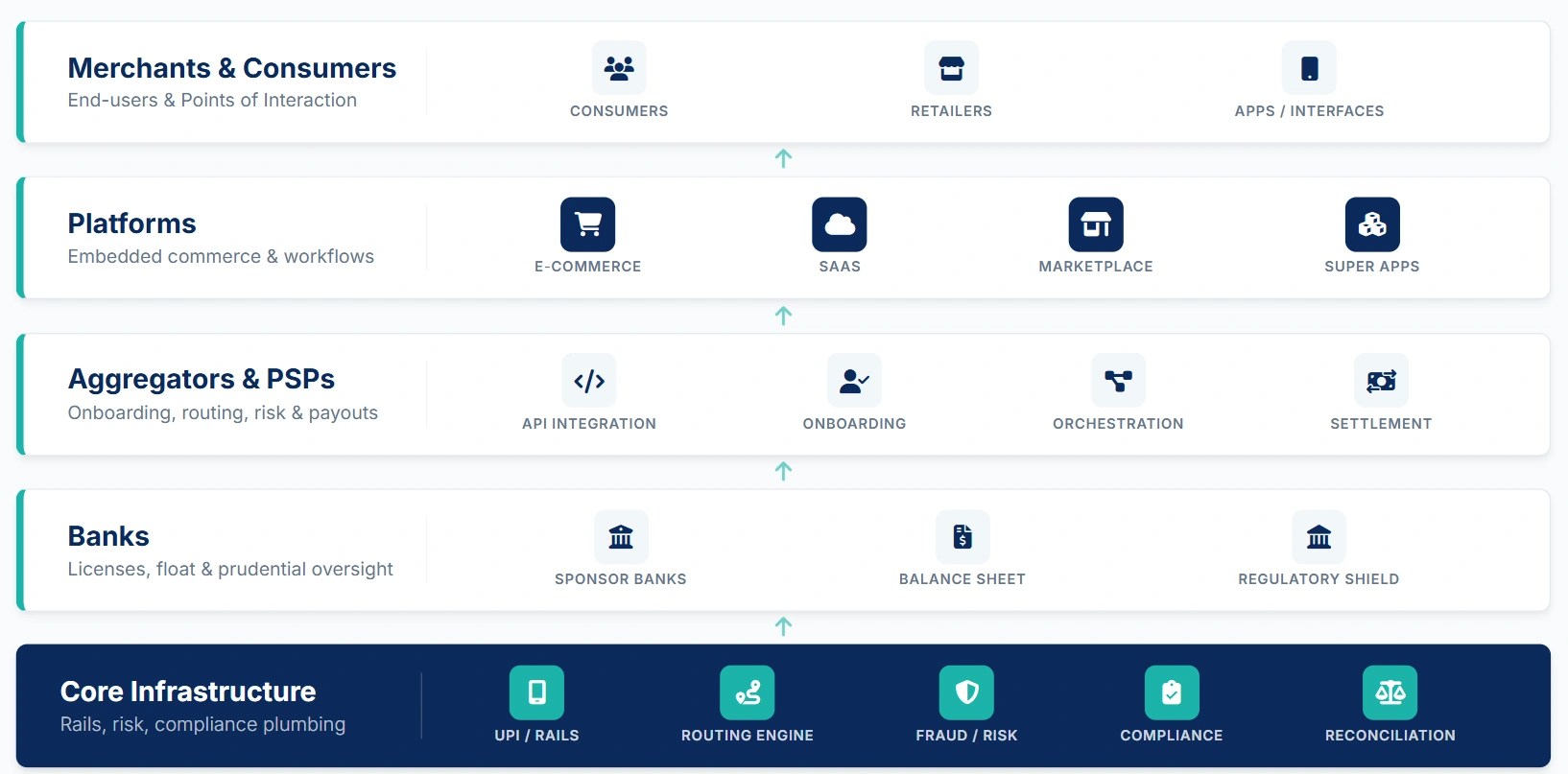Open the E-Commerce shopping cart icon

[x=587, y=224]
